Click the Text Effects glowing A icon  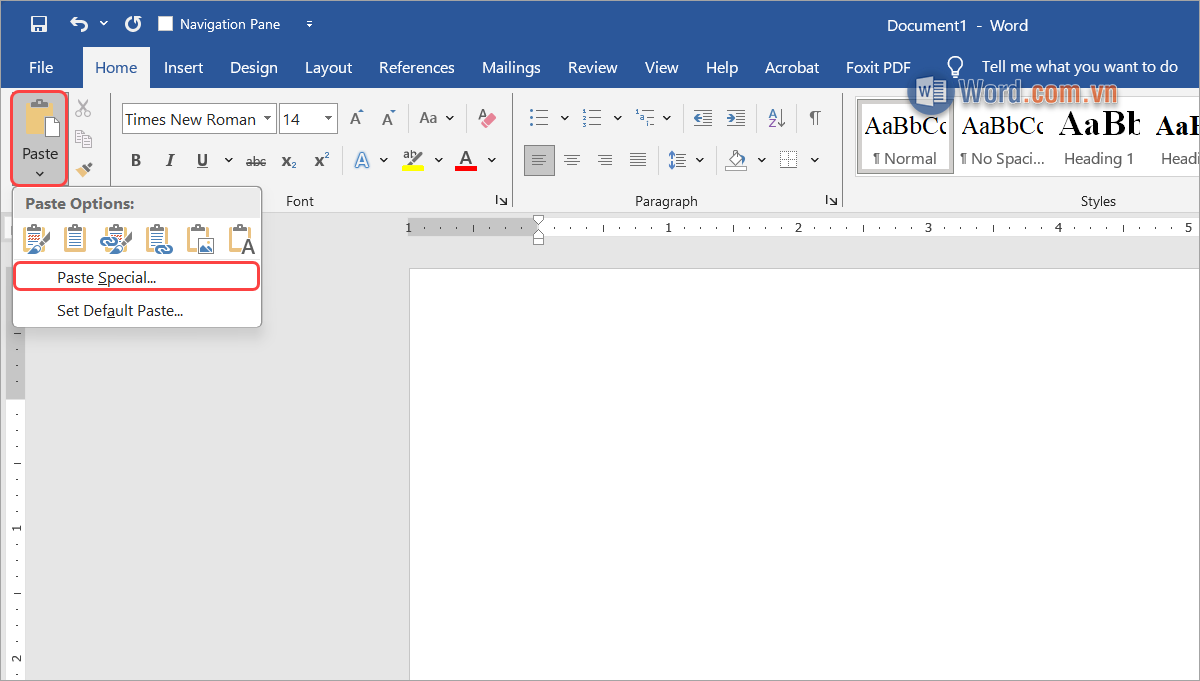coord(362,160)
